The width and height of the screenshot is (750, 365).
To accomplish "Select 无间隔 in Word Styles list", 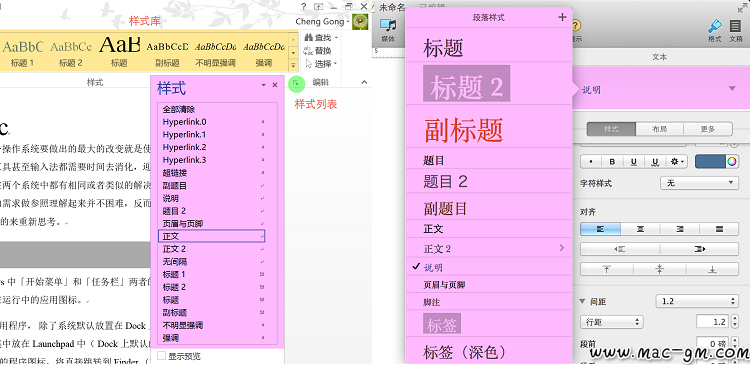I will [x=211, y=262].
